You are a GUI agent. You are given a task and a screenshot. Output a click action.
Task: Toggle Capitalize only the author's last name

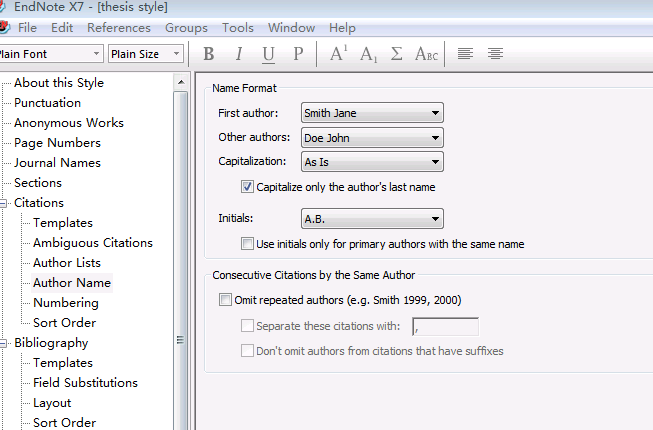(x=247, y=187)
